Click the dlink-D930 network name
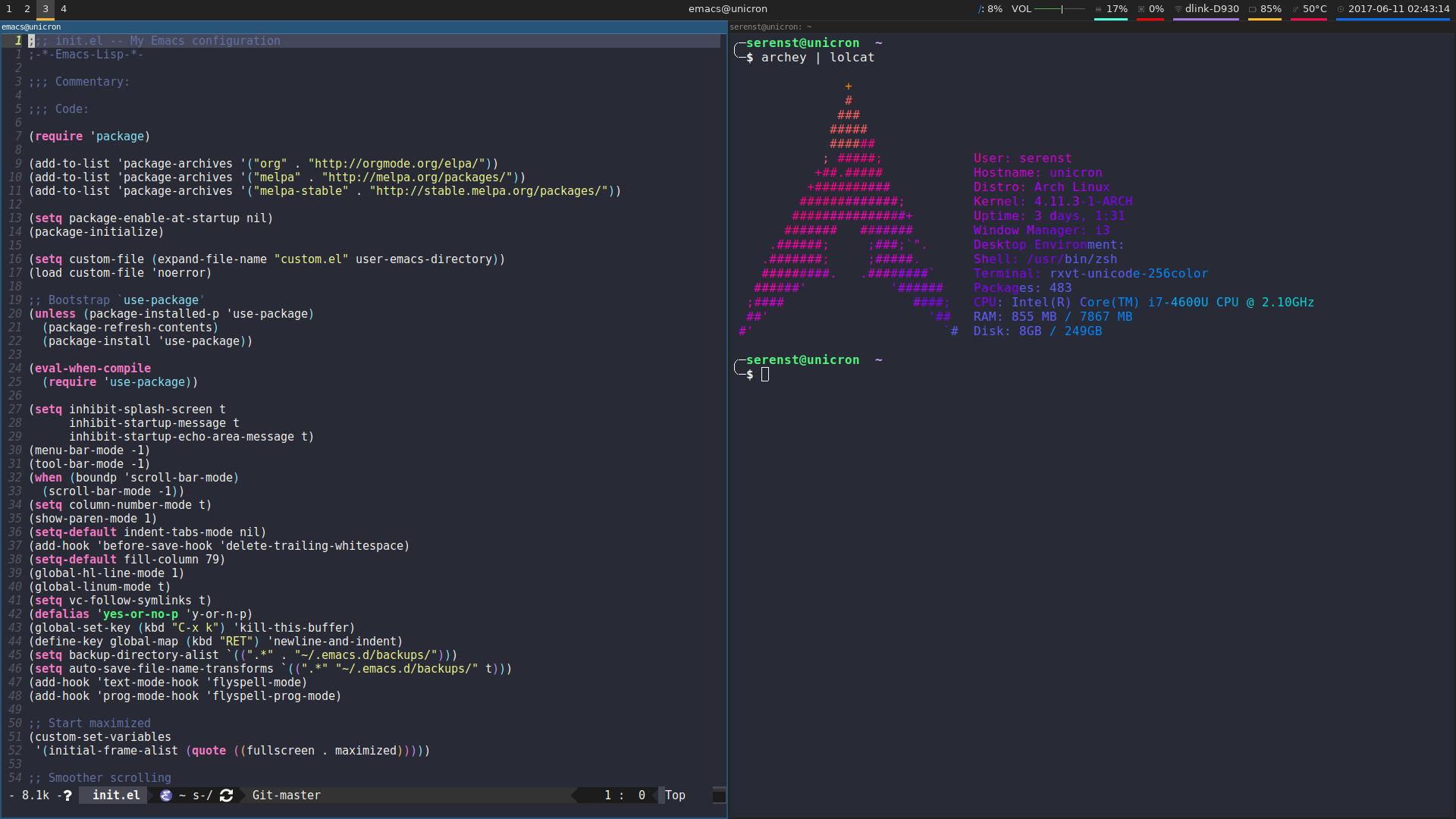The image size is (1456, 819). coord(1212,9)
